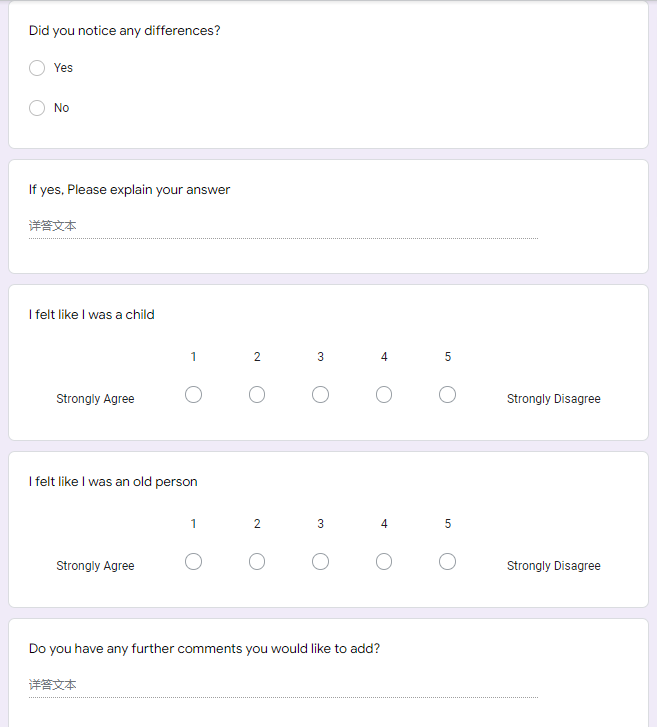
Task: Click the 'Did you notice any differences?' question title
Action: (x=125, y=31)
